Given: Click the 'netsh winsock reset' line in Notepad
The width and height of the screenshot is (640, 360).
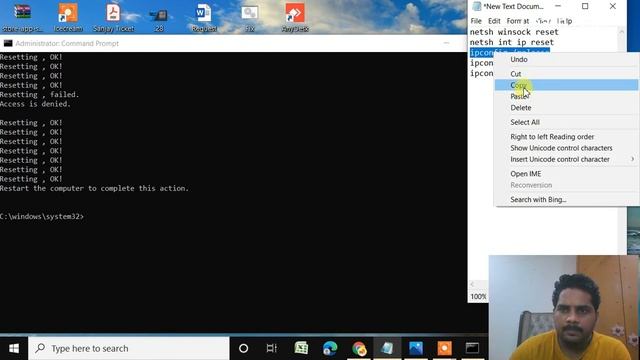Looking at the screenshot, I should pos(514,32).
